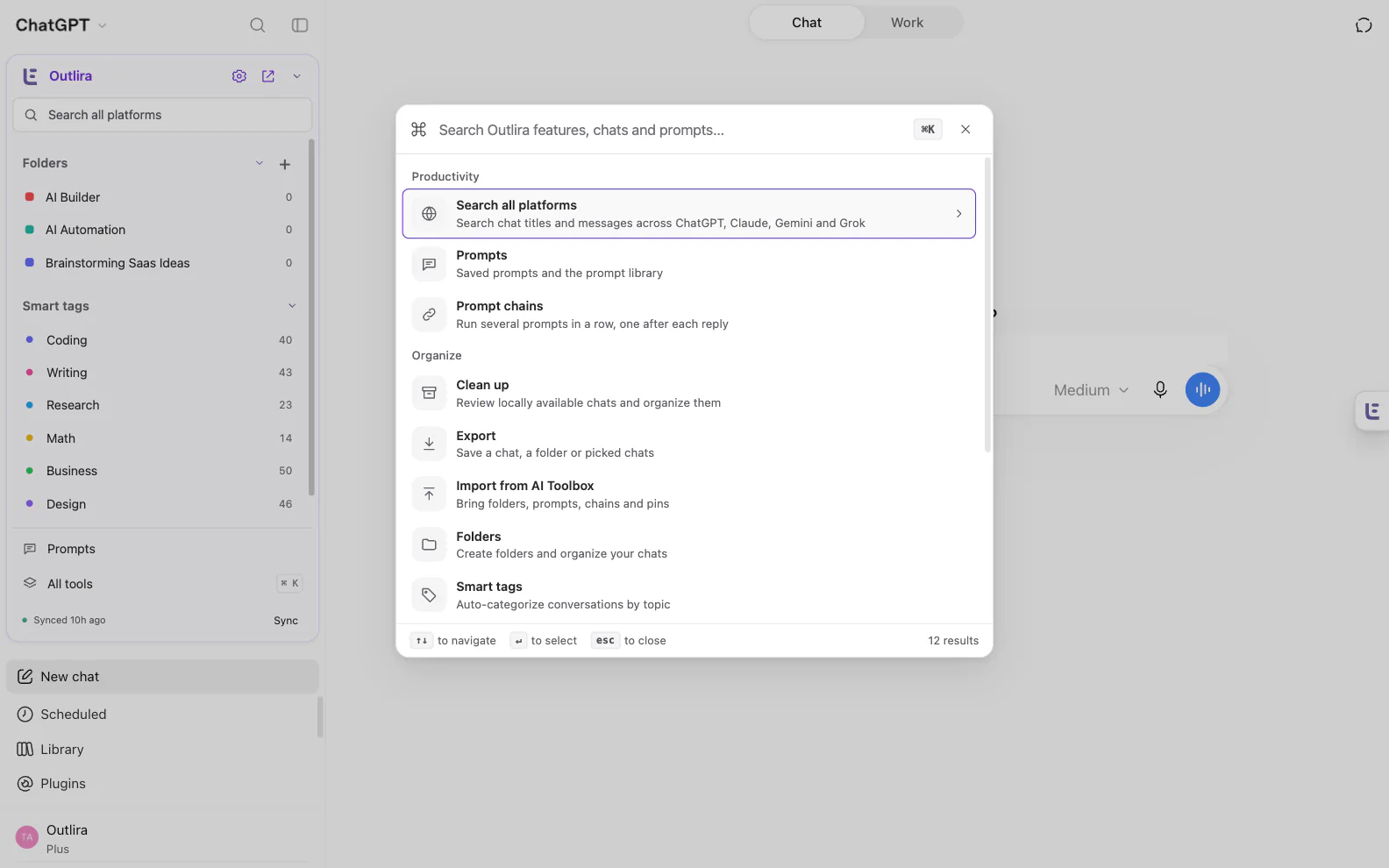Click the temporary chat icon at top right
This screenshot has width=1389, height=868.
[1364, 25]
